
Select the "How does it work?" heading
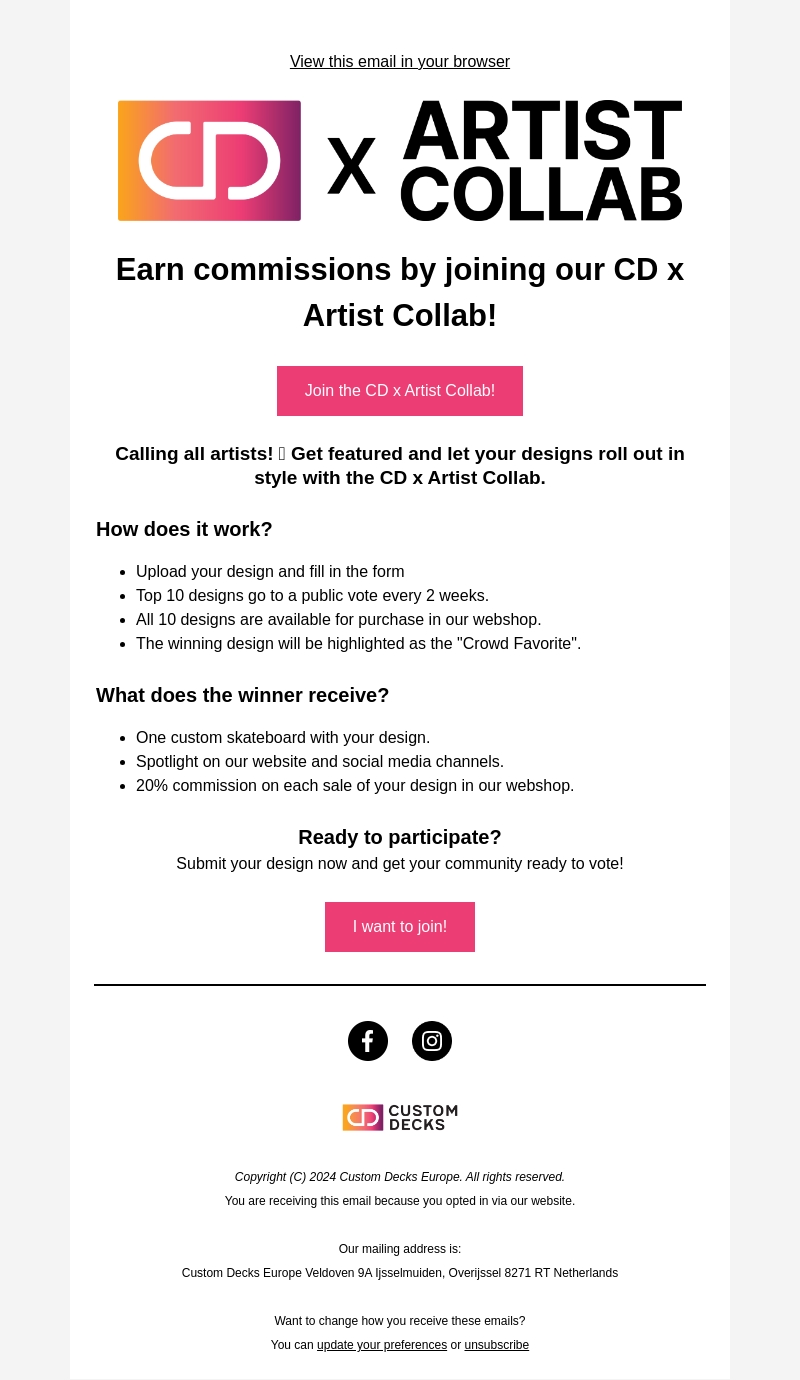click(x=184, y=529)
